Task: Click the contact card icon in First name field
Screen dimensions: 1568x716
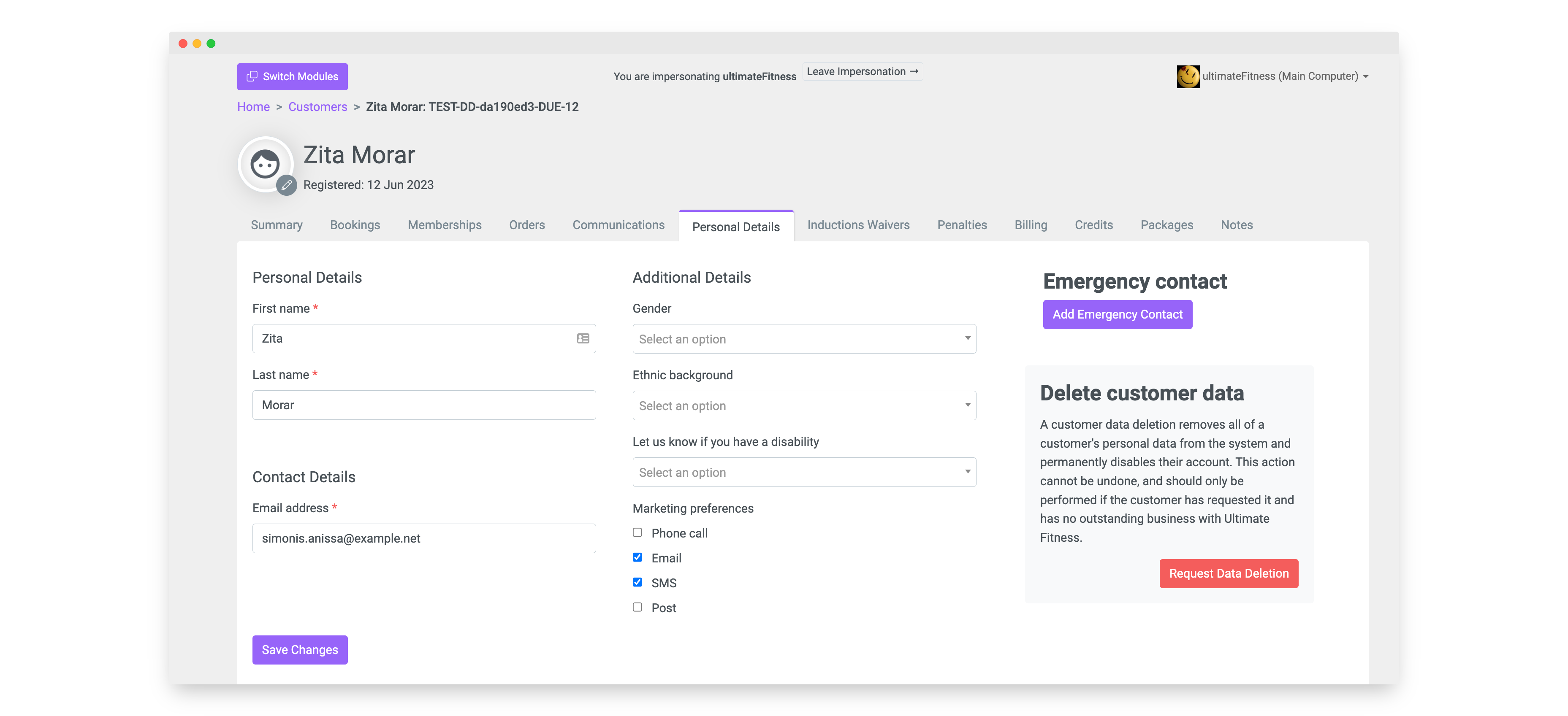Action: [x=583, y=338]
